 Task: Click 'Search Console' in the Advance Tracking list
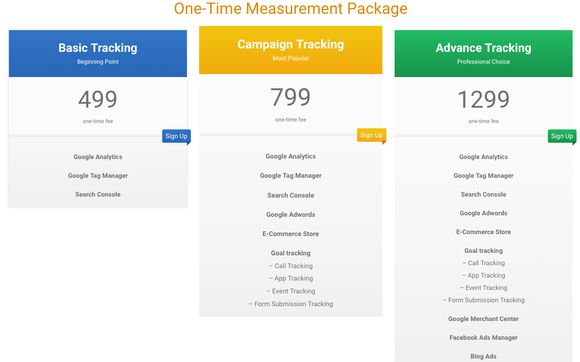click(483, 194)
